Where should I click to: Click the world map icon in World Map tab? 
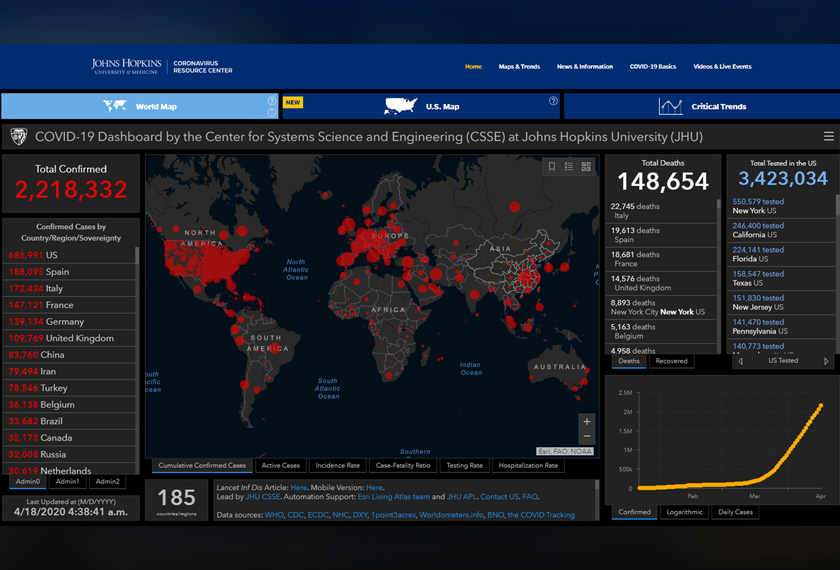[115, 106]
